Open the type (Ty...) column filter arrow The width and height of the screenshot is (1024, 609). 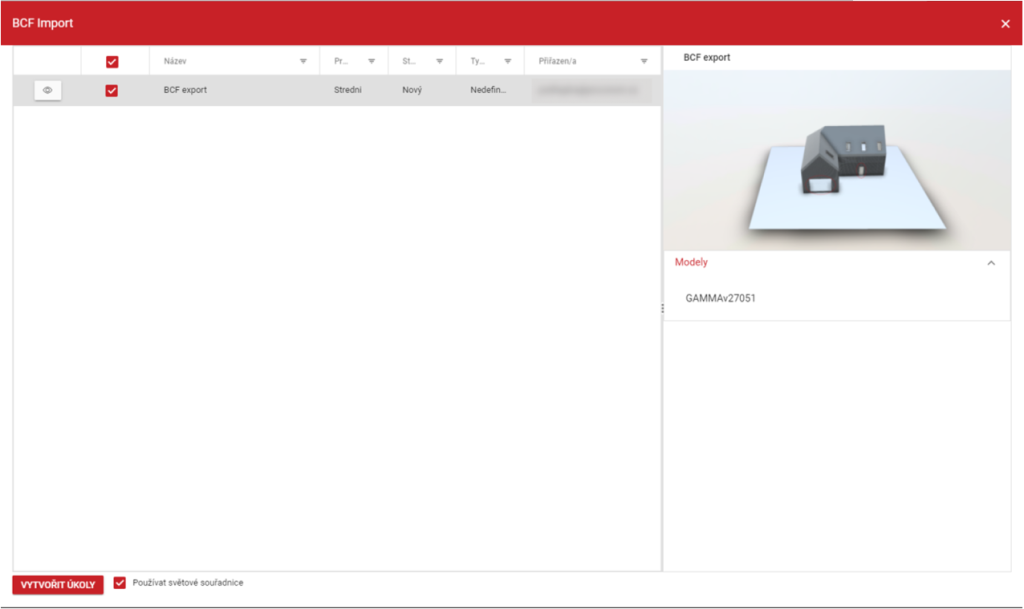pos(508,62)
